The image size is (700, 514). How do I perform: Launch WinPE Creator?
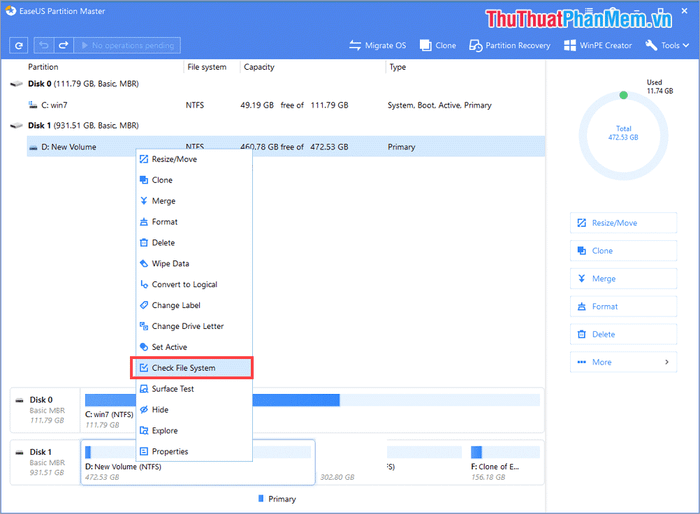point(598,45)
